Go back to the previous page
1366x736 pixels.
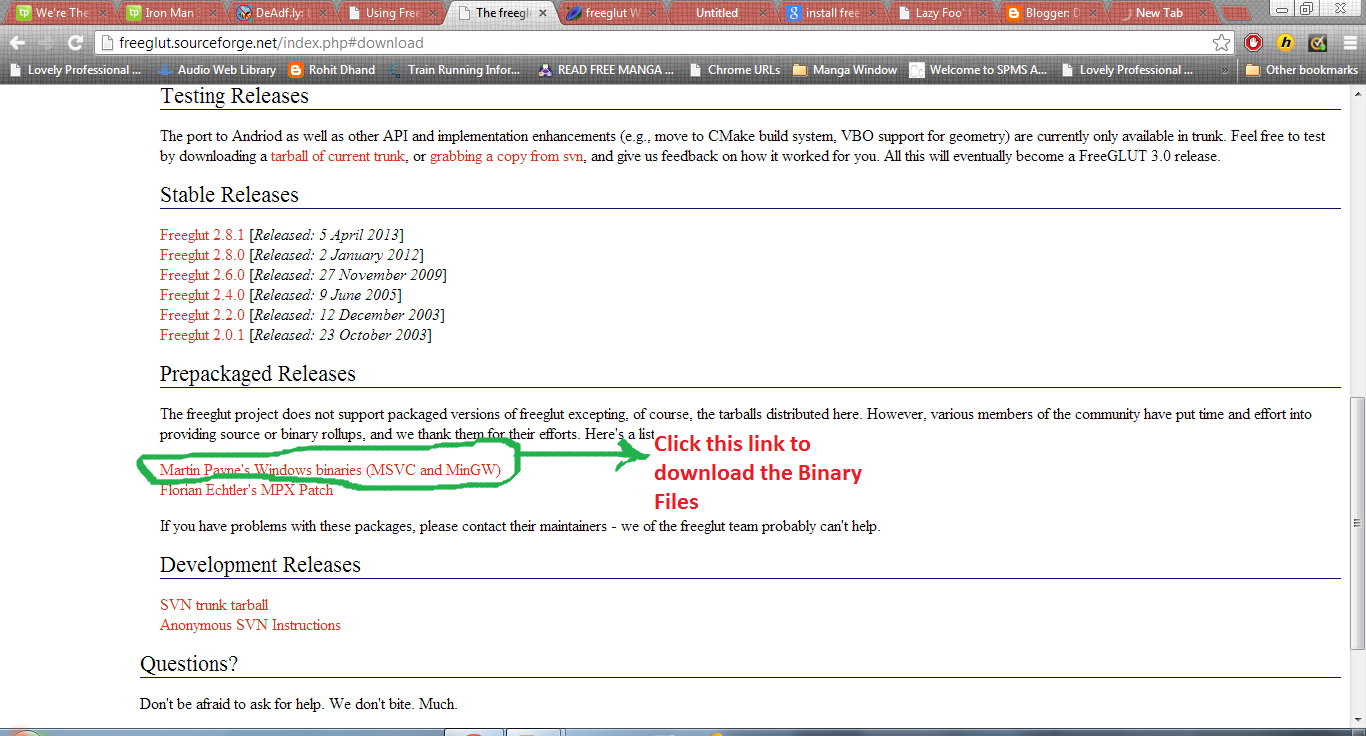pyautogui.click(x=18, y=43)
